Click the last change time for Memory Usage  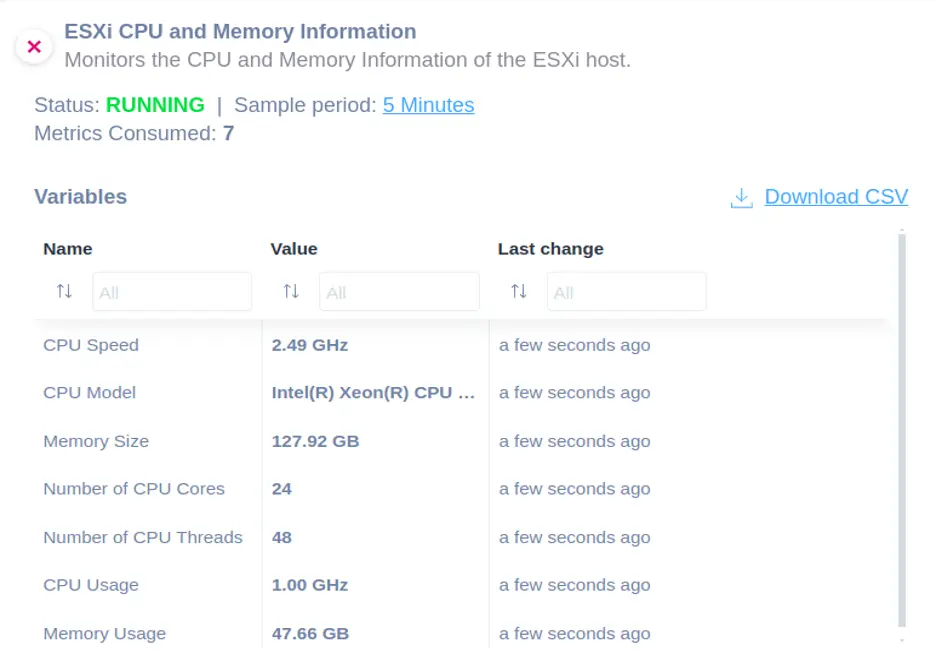pyautogui.click(x=574, y=633)
